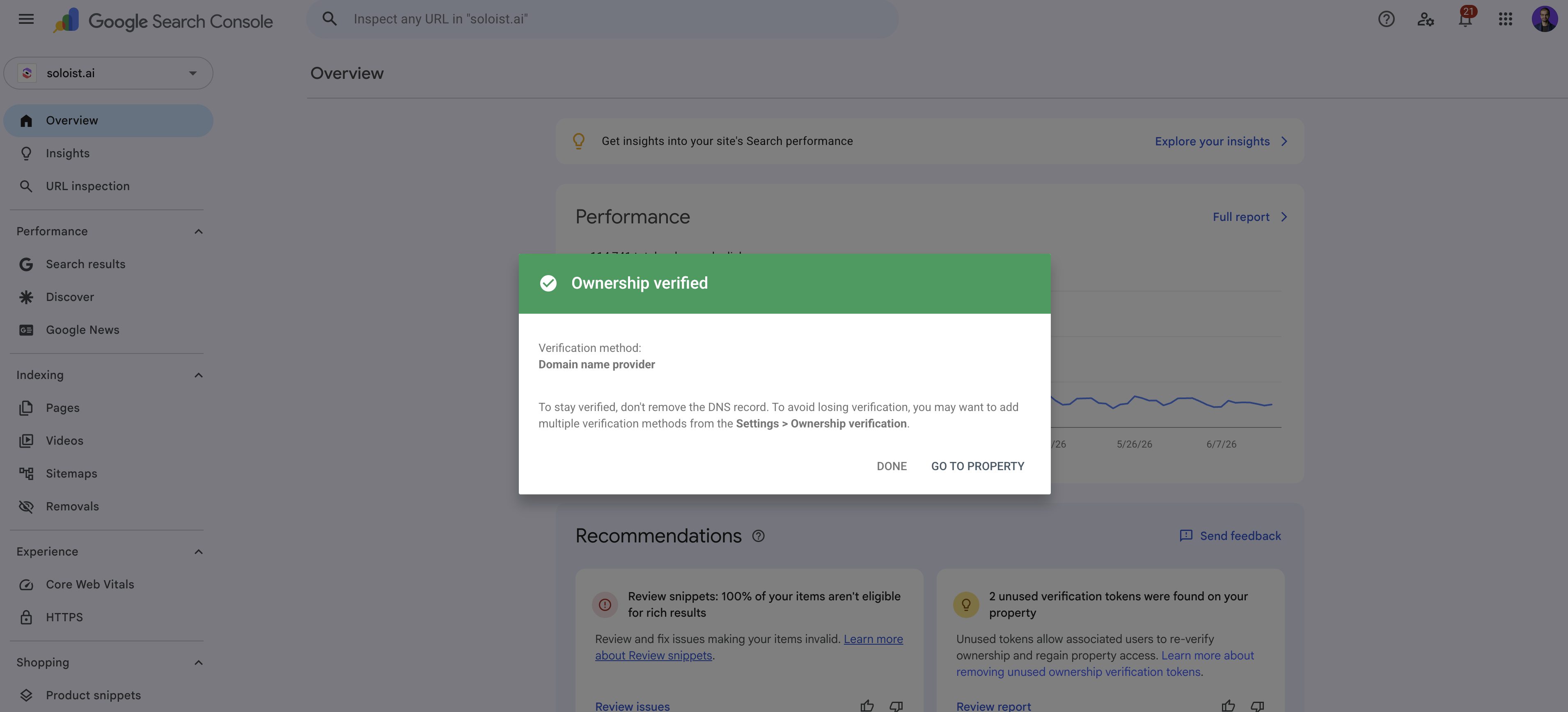Open Search results in the sidebar

[108, 264]
